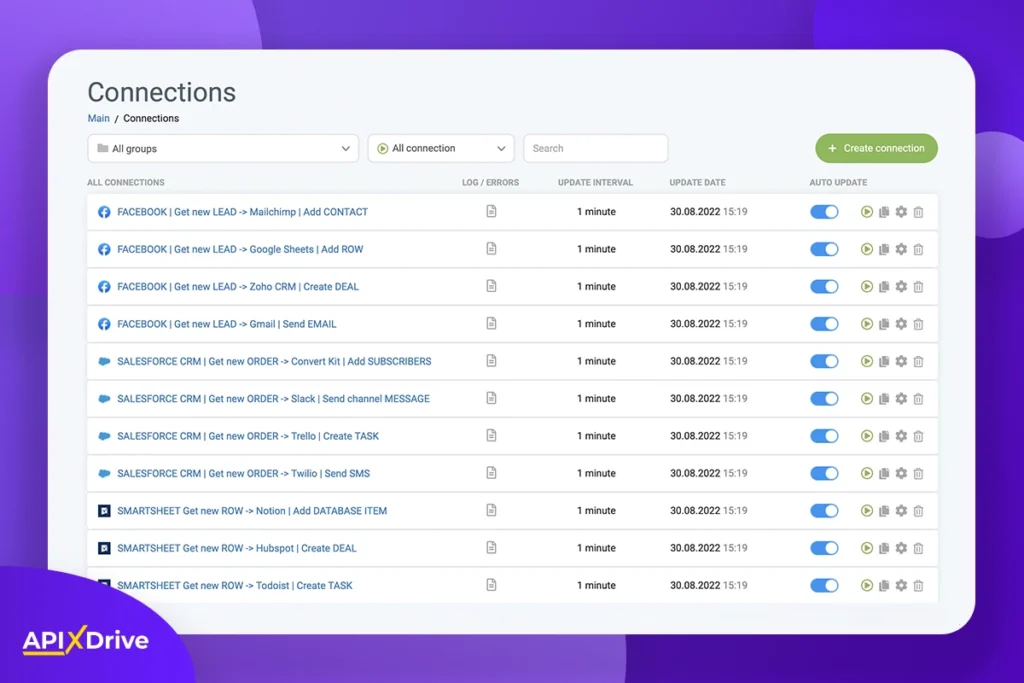Disable auto update for Facebook Mailchimp connection

(824, 212)
